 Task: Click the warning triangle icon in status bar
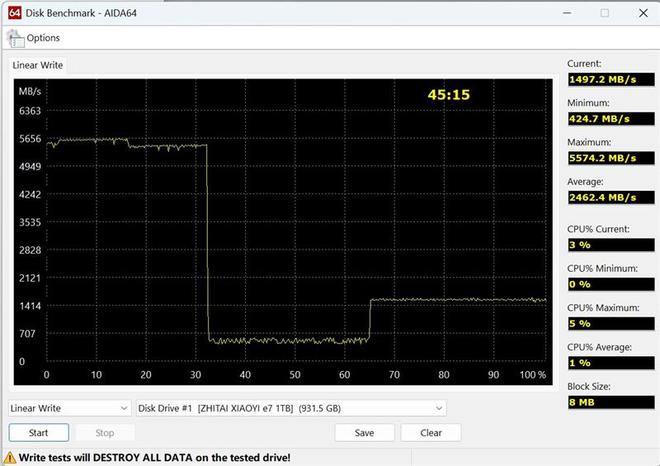coord(9,457)
